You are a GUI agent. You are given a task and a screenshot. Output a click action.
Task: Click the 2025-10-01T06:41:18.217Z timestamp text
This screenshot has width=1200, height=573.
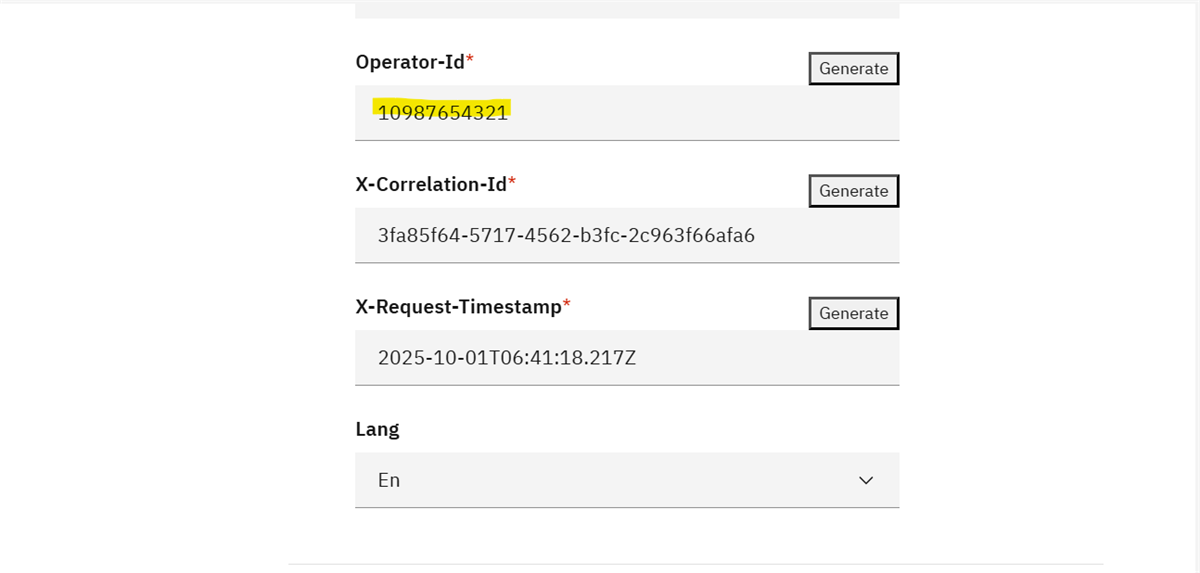point(506,358)
